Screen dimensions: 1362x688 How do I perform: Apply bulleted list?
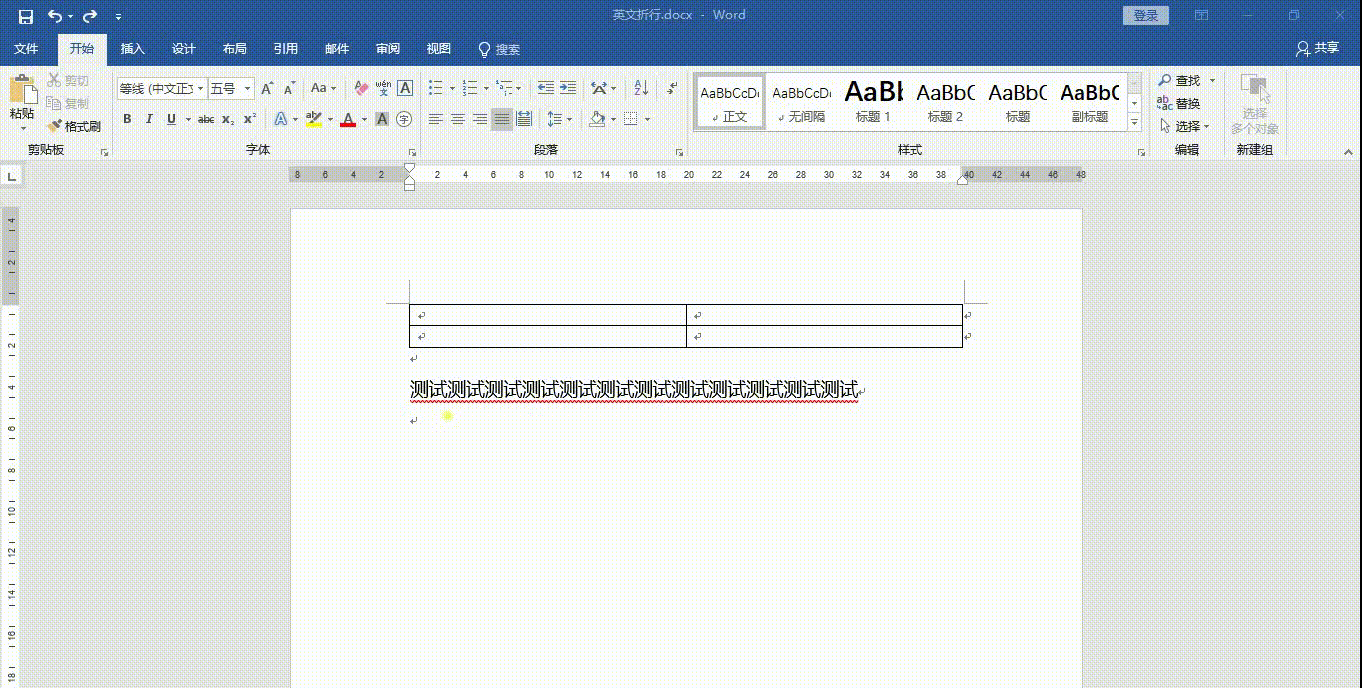(x=436, y=89)
